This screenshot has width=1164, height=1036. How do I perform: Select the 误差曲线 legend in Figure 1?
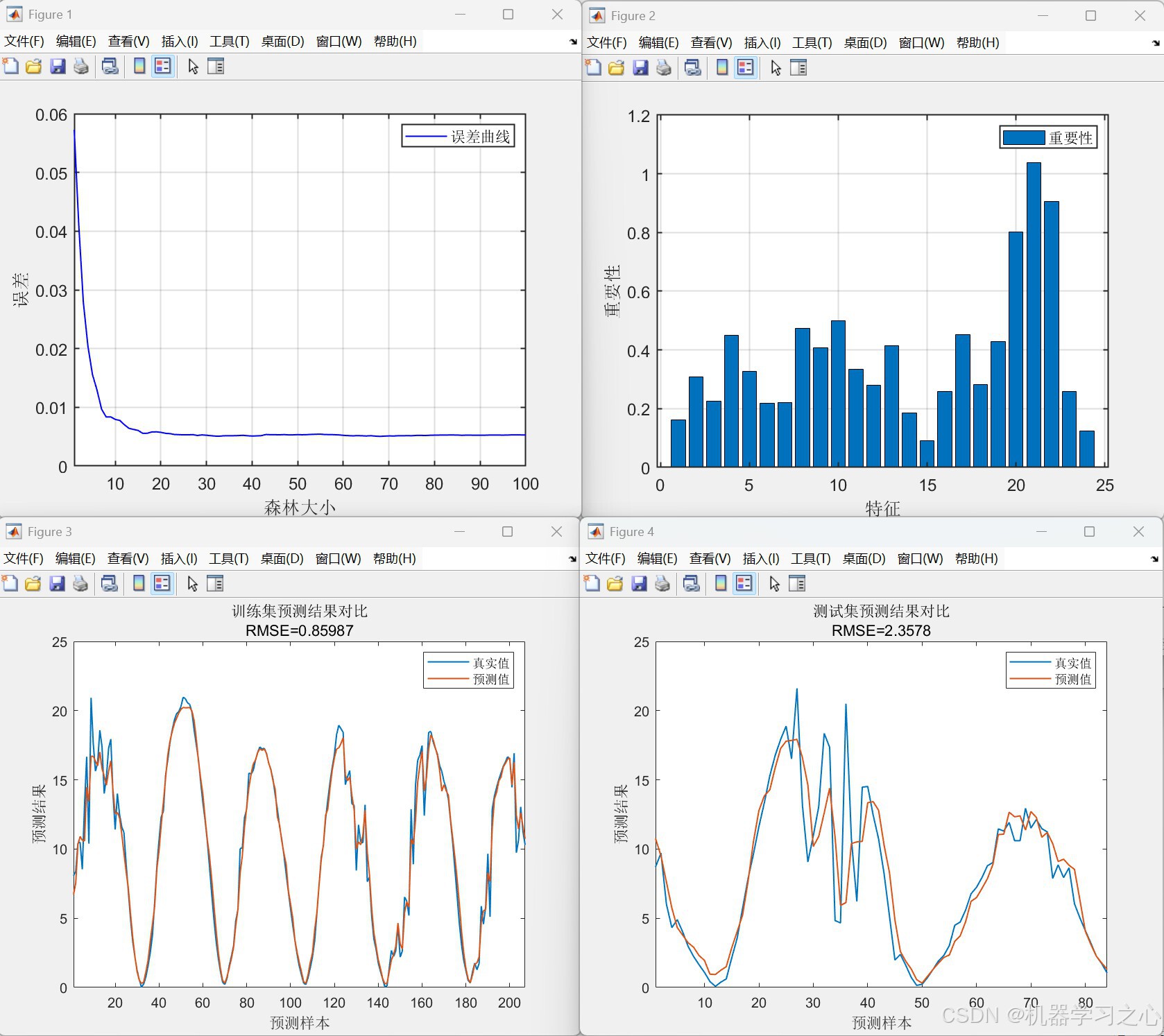pyautogui.click(x=458, y=136)
